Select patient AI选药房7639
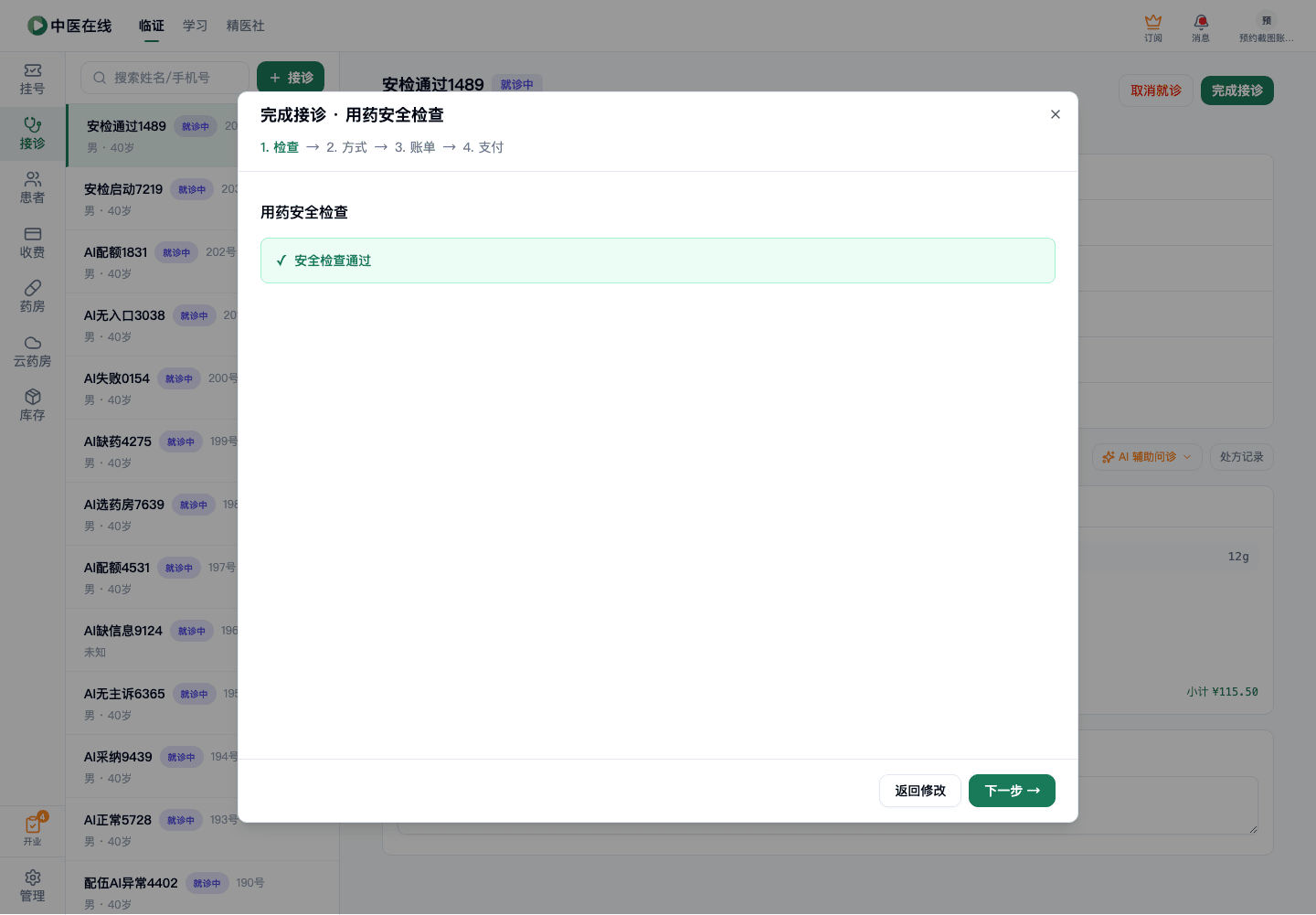 click(x=152, y=514)
